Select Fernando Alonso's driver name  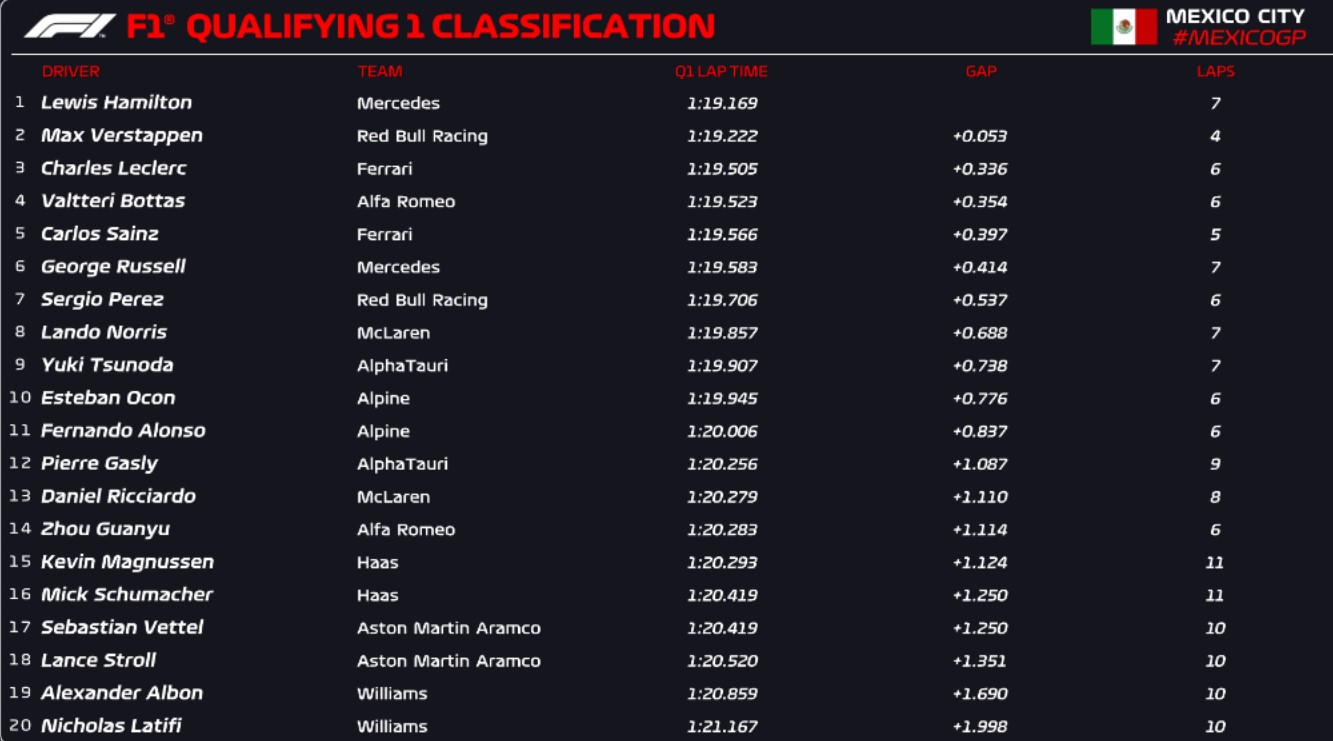(123, 431)
